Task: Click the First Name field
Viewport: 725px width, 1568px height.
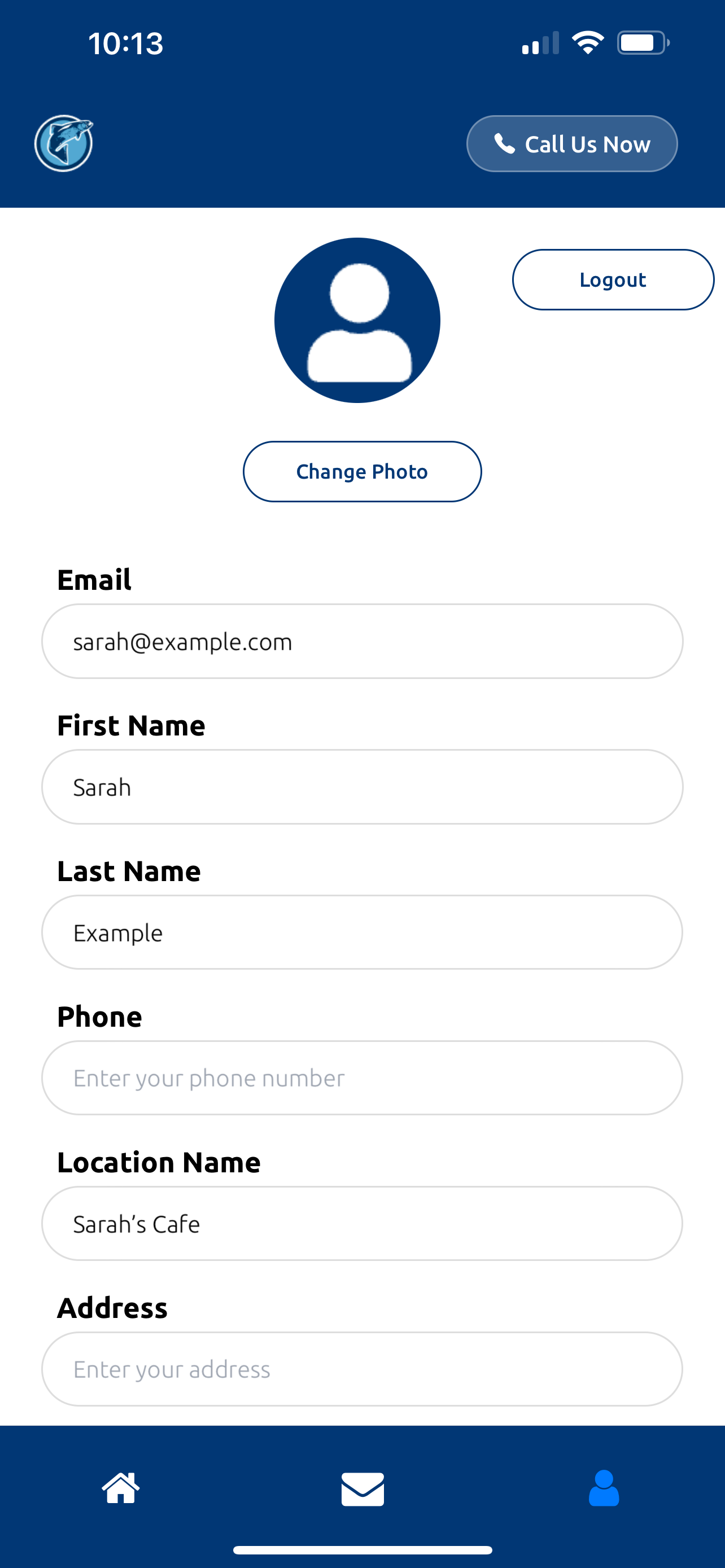Action: (362, 787)
